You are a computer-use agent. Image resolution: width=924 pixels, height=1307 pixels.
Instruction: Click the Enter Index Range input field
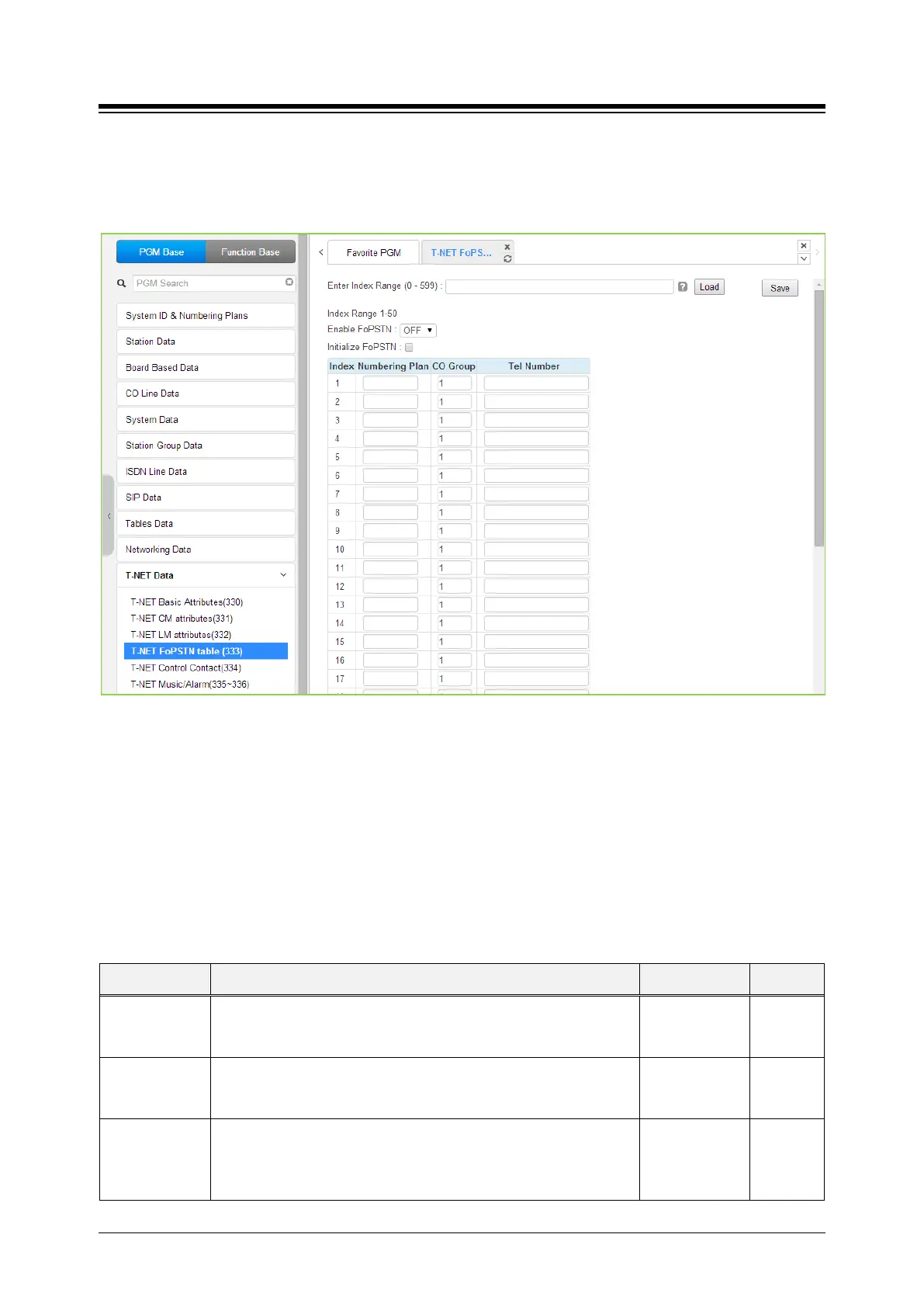point(559,286)
